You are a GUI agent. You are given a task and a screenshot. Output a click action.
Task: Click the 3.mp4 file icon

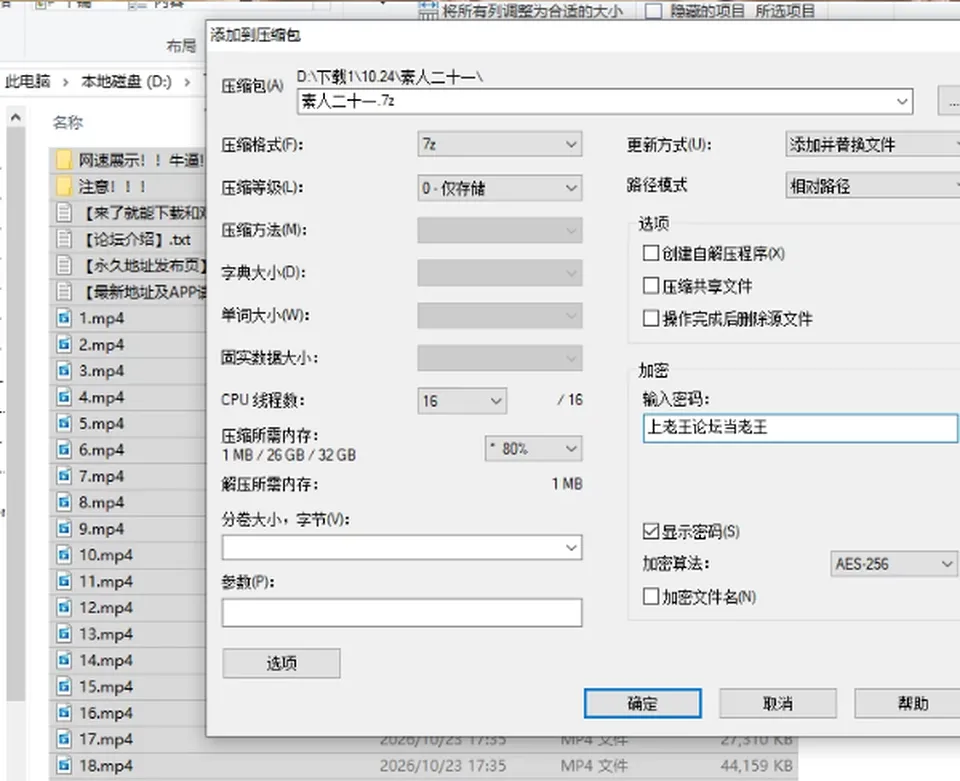(64, 370)
